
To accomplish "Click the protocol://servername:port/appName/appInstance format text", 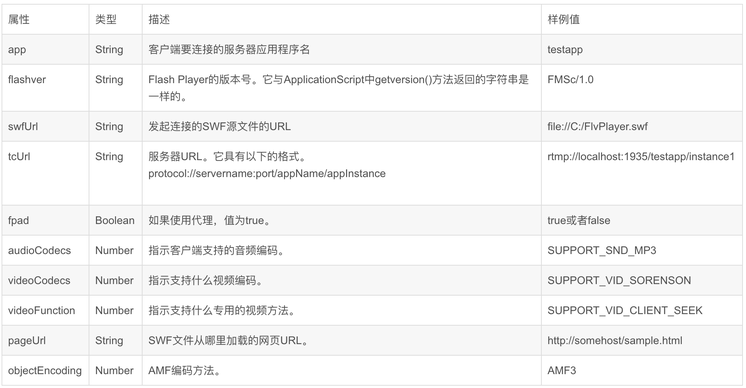I will 266,174.
